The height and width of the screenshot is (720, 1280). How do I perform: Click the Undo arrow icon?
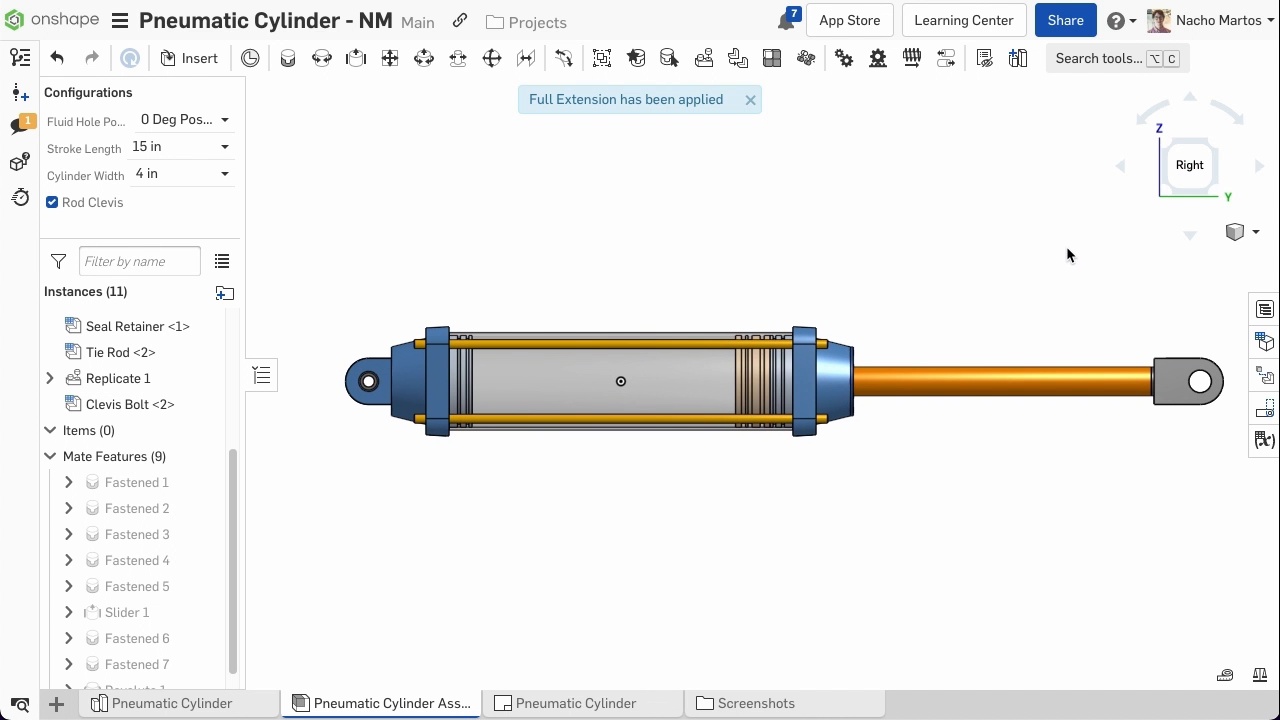coord(57,58)
